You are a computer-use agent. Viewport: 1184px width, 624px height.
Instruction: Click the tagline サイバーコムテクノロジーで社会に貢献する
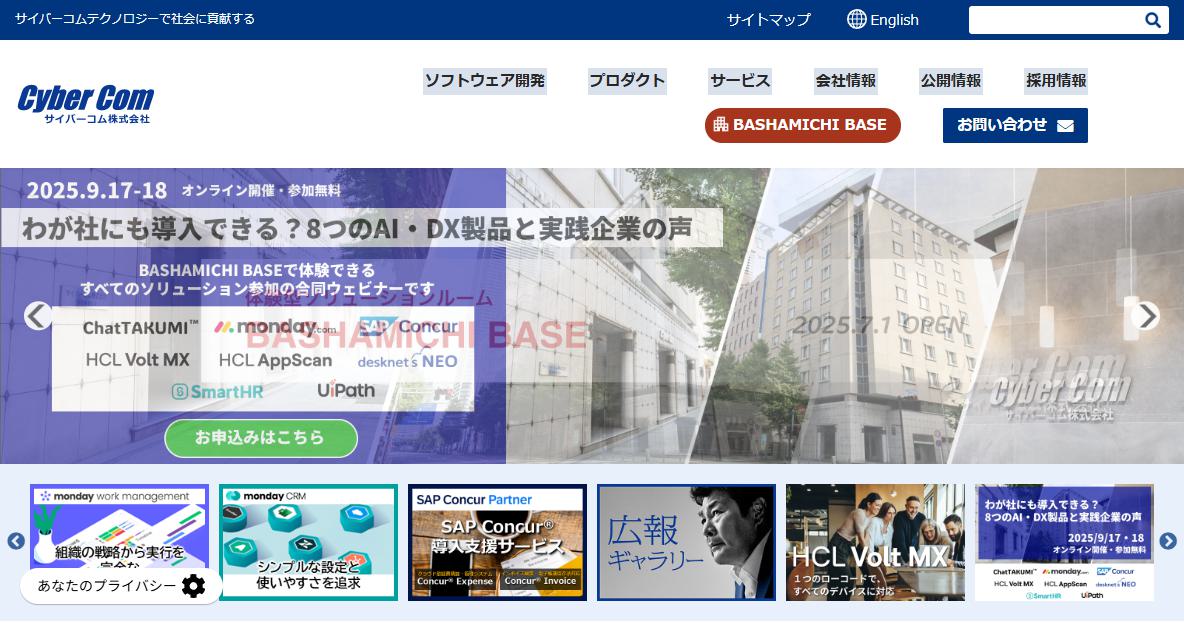pos(135,19)
